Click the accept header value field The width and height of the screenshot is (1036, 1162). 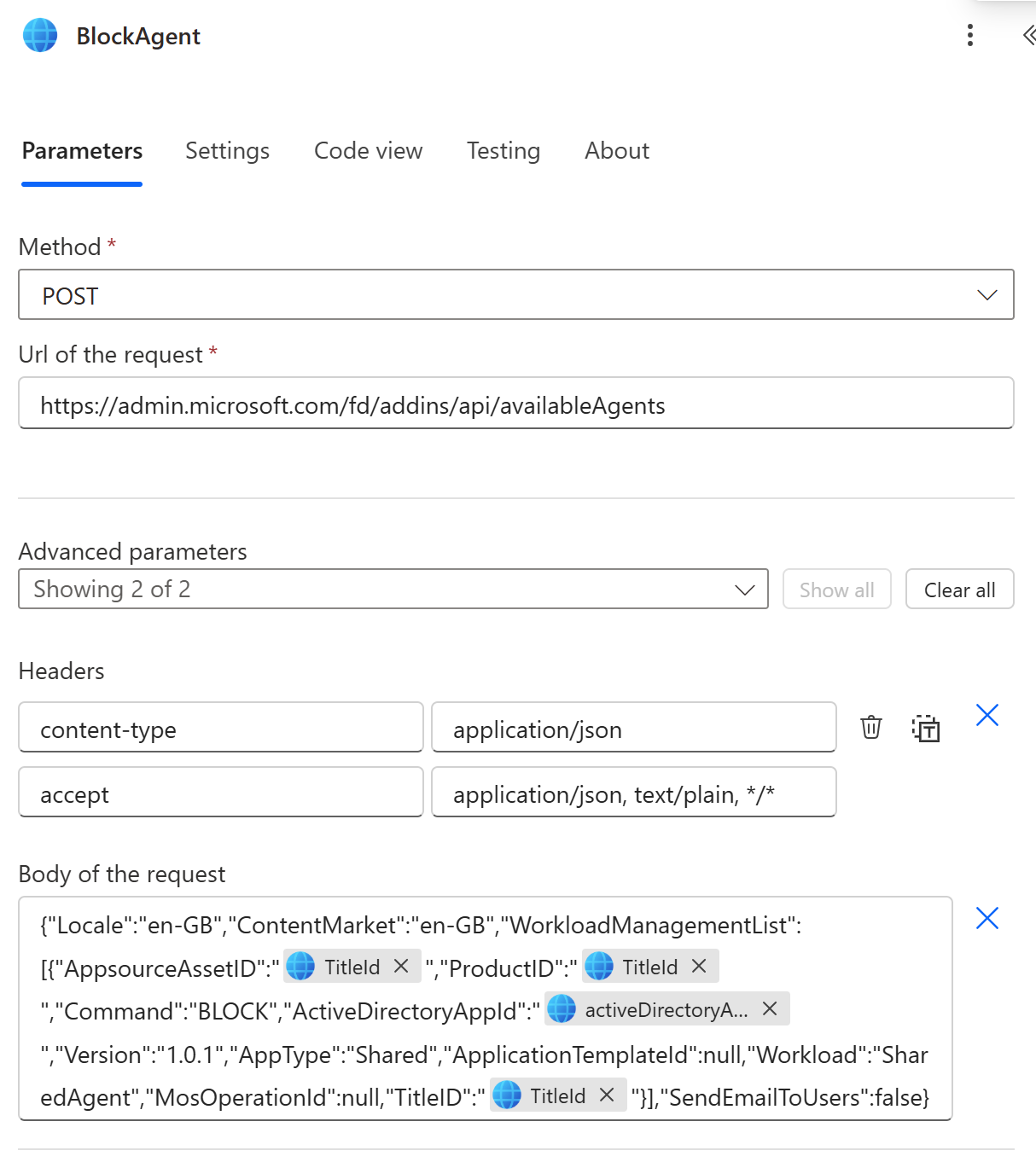pyautogui.click(x=632, y=793)
